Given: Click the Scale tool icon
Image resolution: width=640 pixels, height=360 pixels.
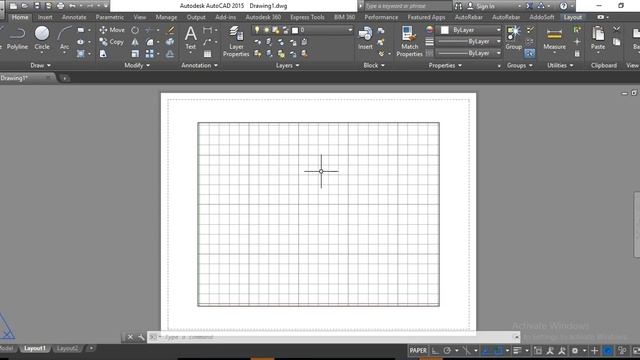Looking at the screenshot, I should pos(135,53).
